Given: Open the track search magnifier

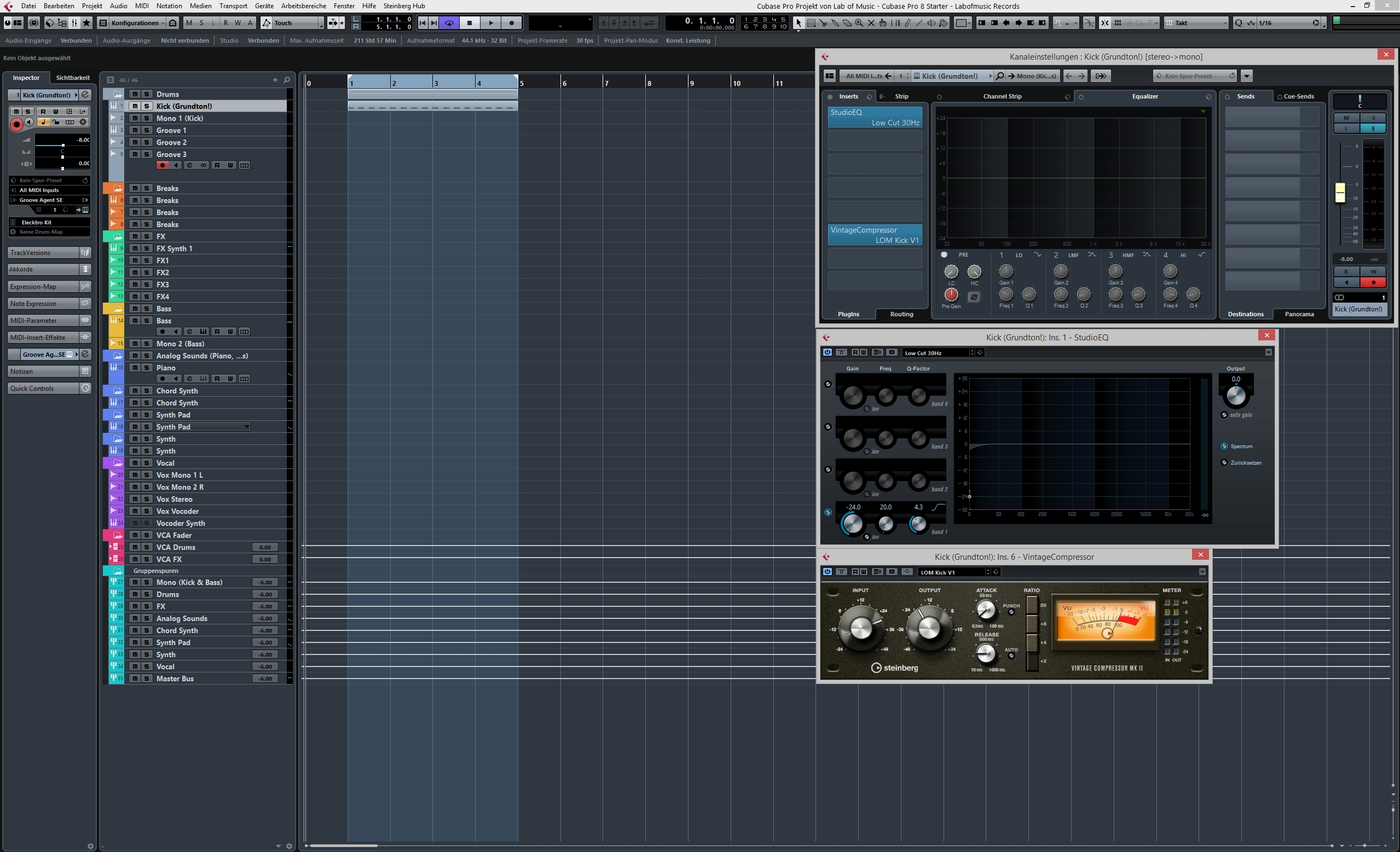Looking at the screenshot, I should [287, 80].
